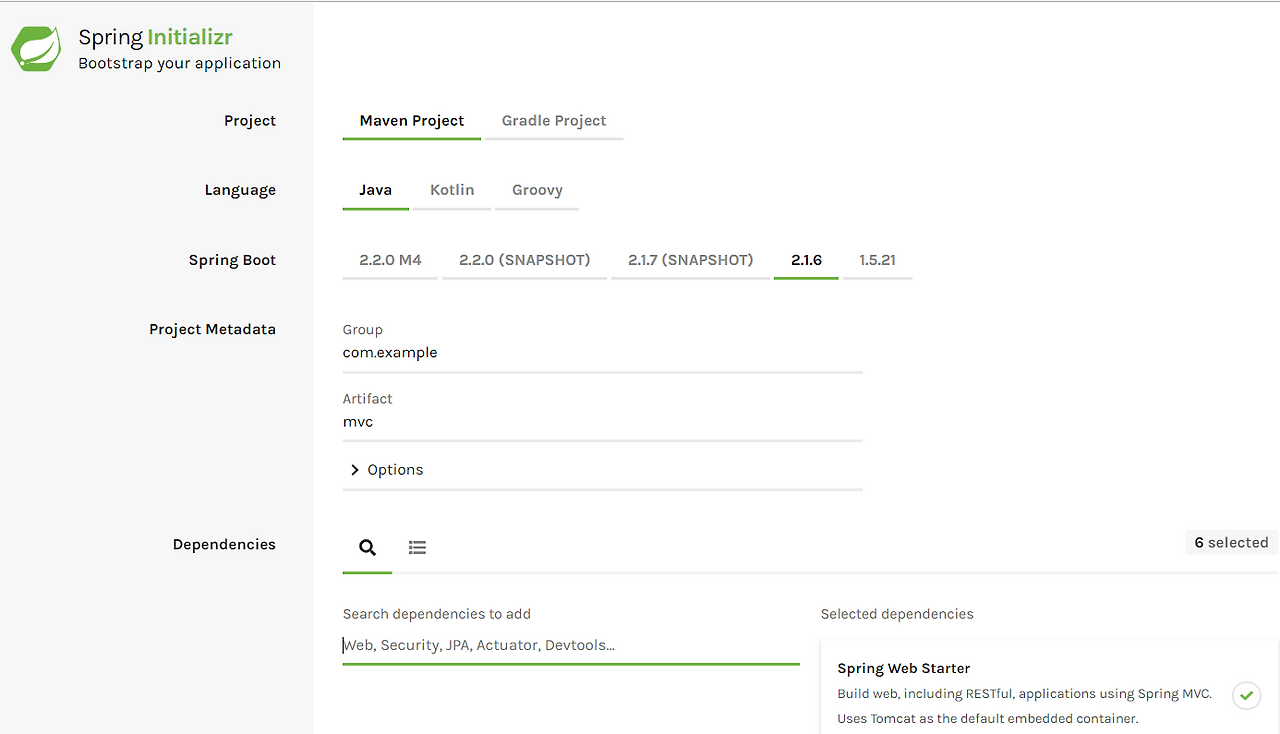Screen dimensions: 1280x734
Task: Select Spring Boot version 2.2.0 M4
Action: tap(390, 260)
